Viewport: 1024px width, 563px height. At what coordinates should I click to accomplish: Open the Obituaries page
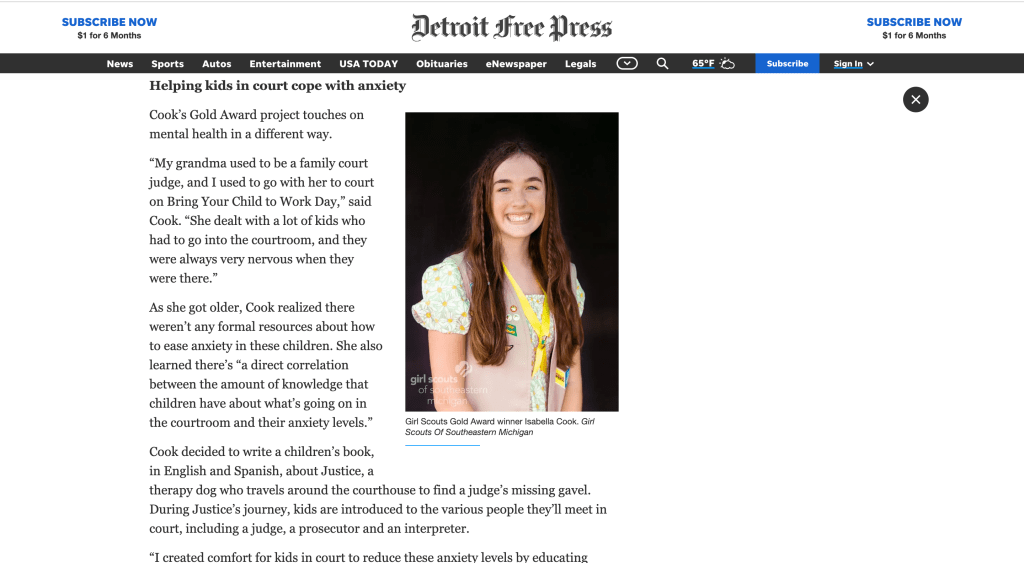(x=441, y=63)
